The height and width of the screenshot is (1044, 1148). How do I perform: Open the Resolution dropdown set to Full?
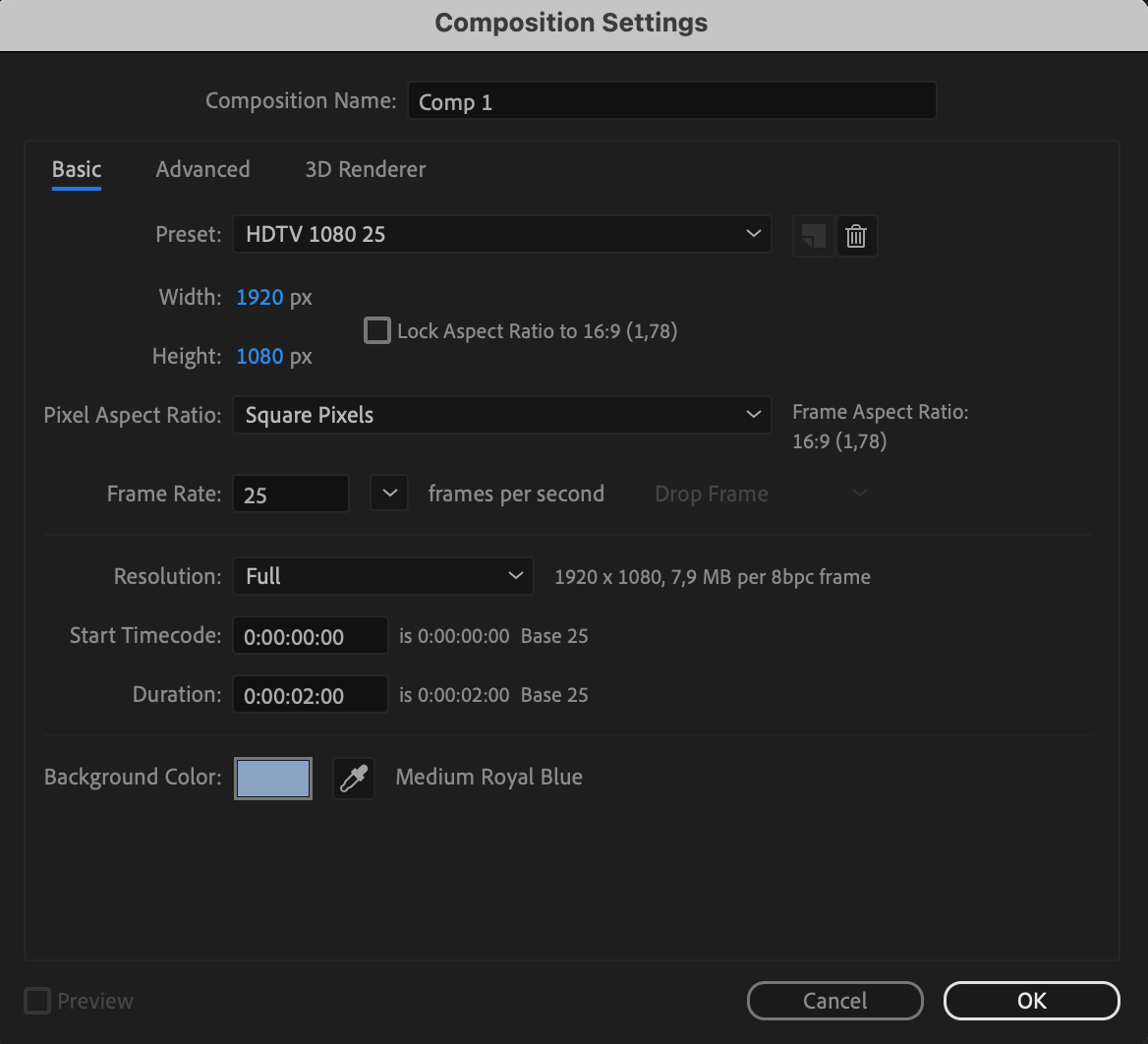tap(382, 576)
